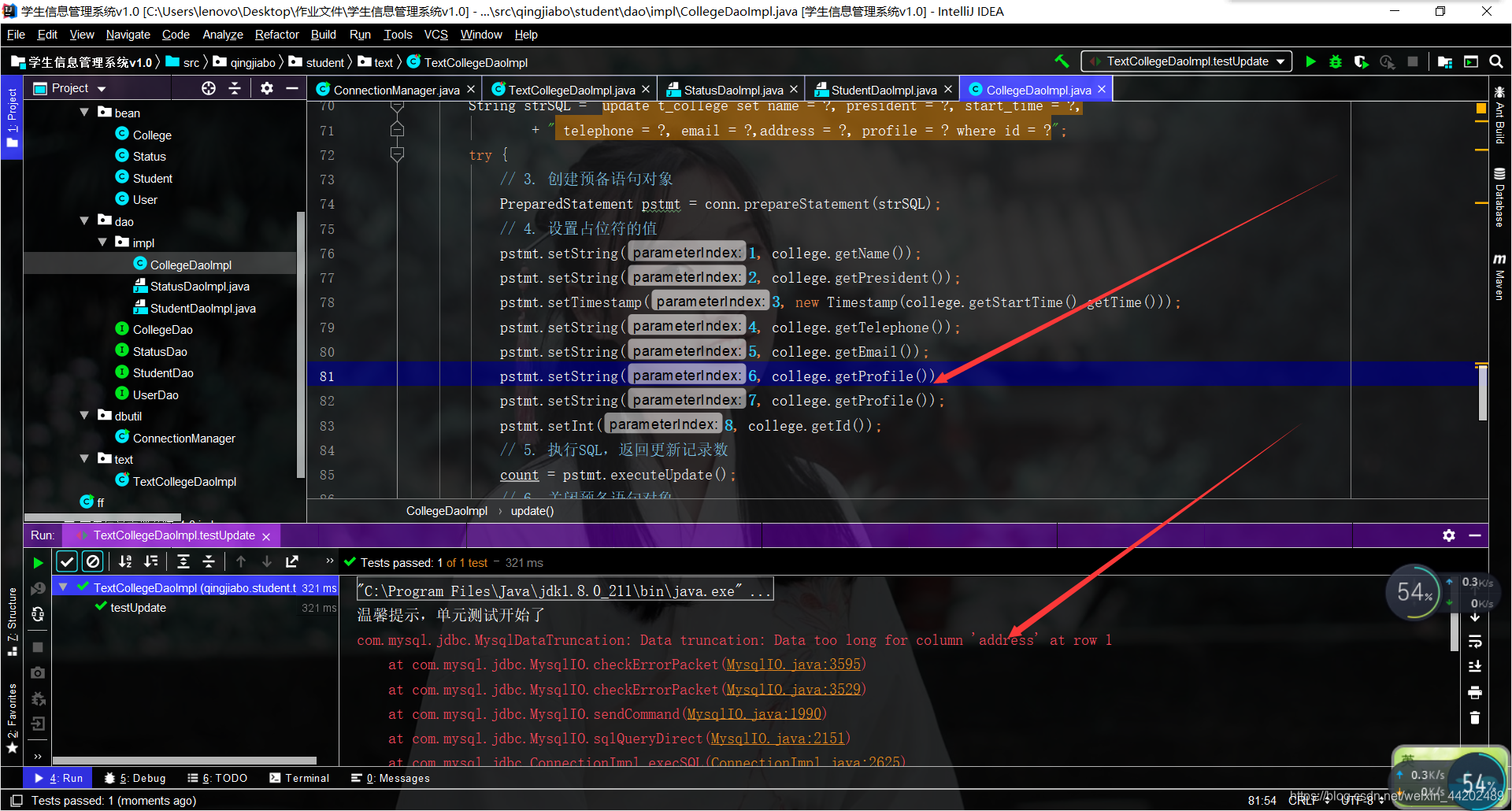The width and height of the screenshot is (1512, 811).
Task: Click the Build project hammer icon
Action: tap(1062, 61)
